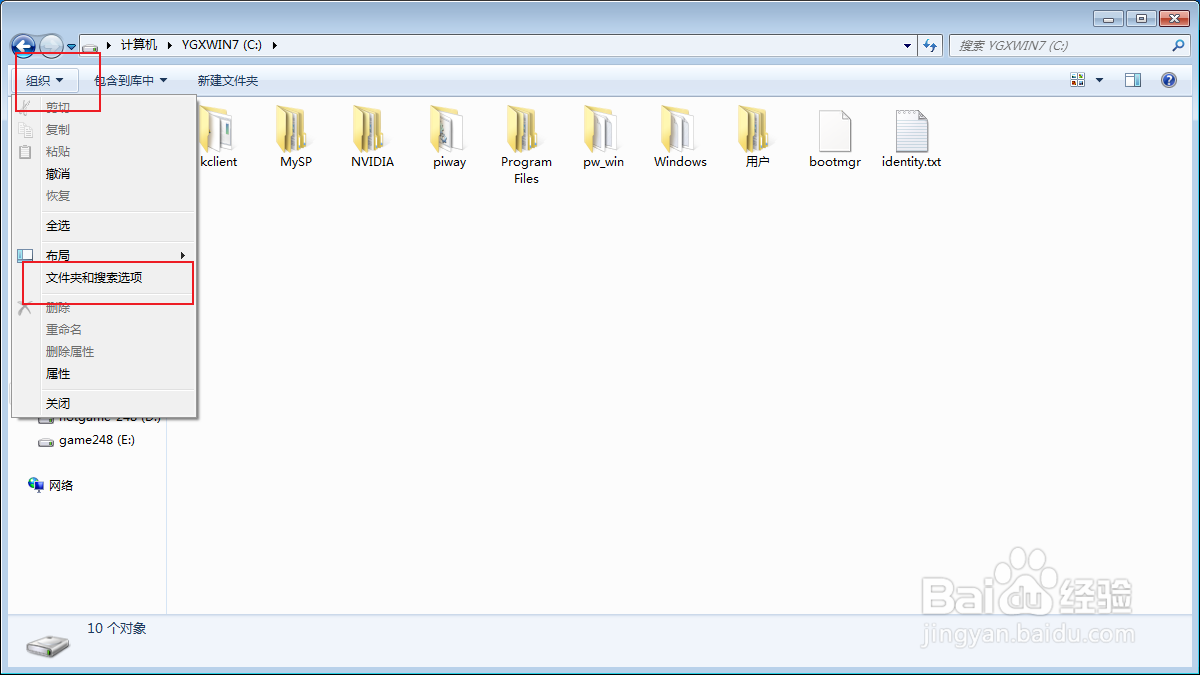This screenshot has height=675, width=1200.
Task: Select the bootmgr file
Action: pos(835,137)
